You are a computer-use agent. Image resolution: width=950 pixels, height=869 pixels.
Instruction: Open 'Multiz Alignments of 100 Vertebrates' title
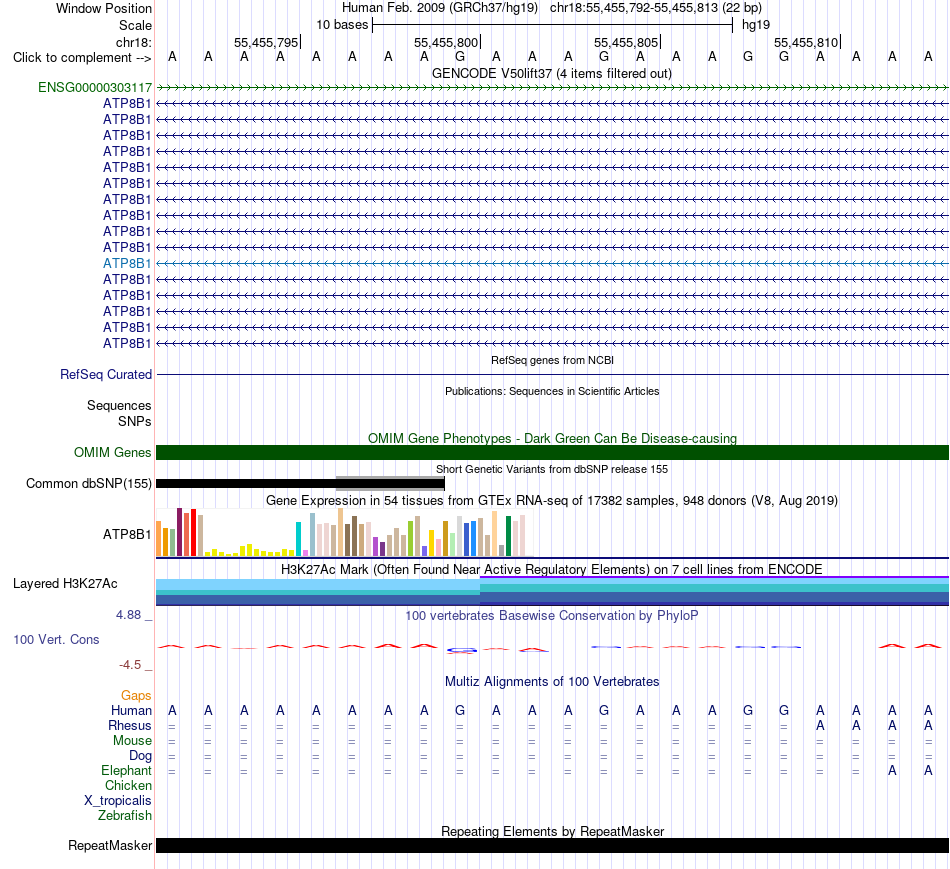point(552,681)
